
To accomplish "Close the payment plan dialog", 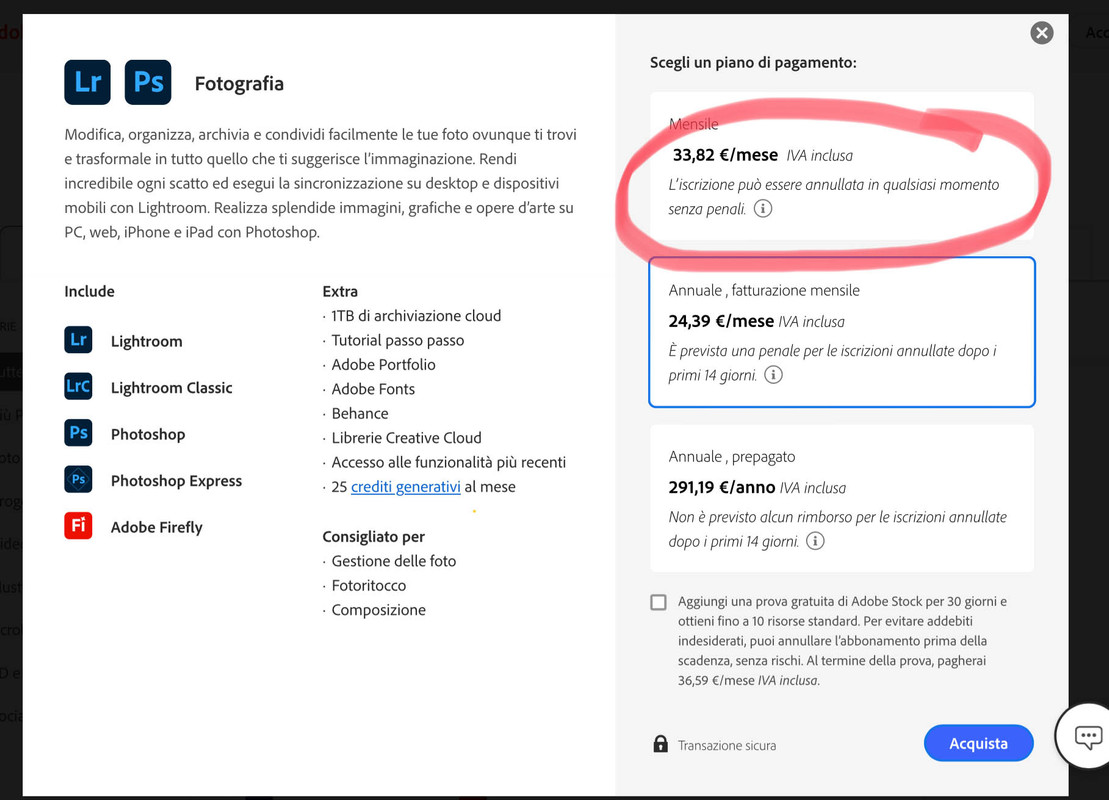I will coord(1041,33).
